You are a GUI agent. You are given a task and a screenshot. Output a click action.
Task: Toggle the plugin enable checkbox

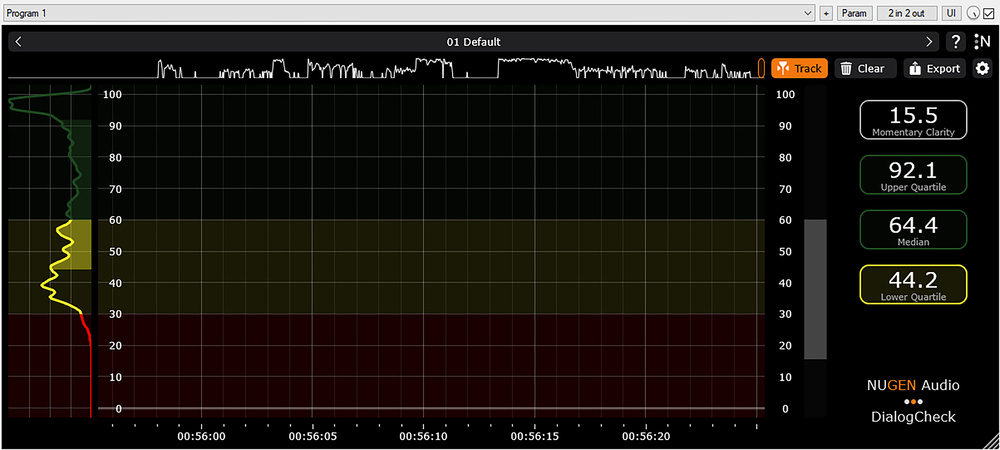pyautogui.click(x=988, y=13)
